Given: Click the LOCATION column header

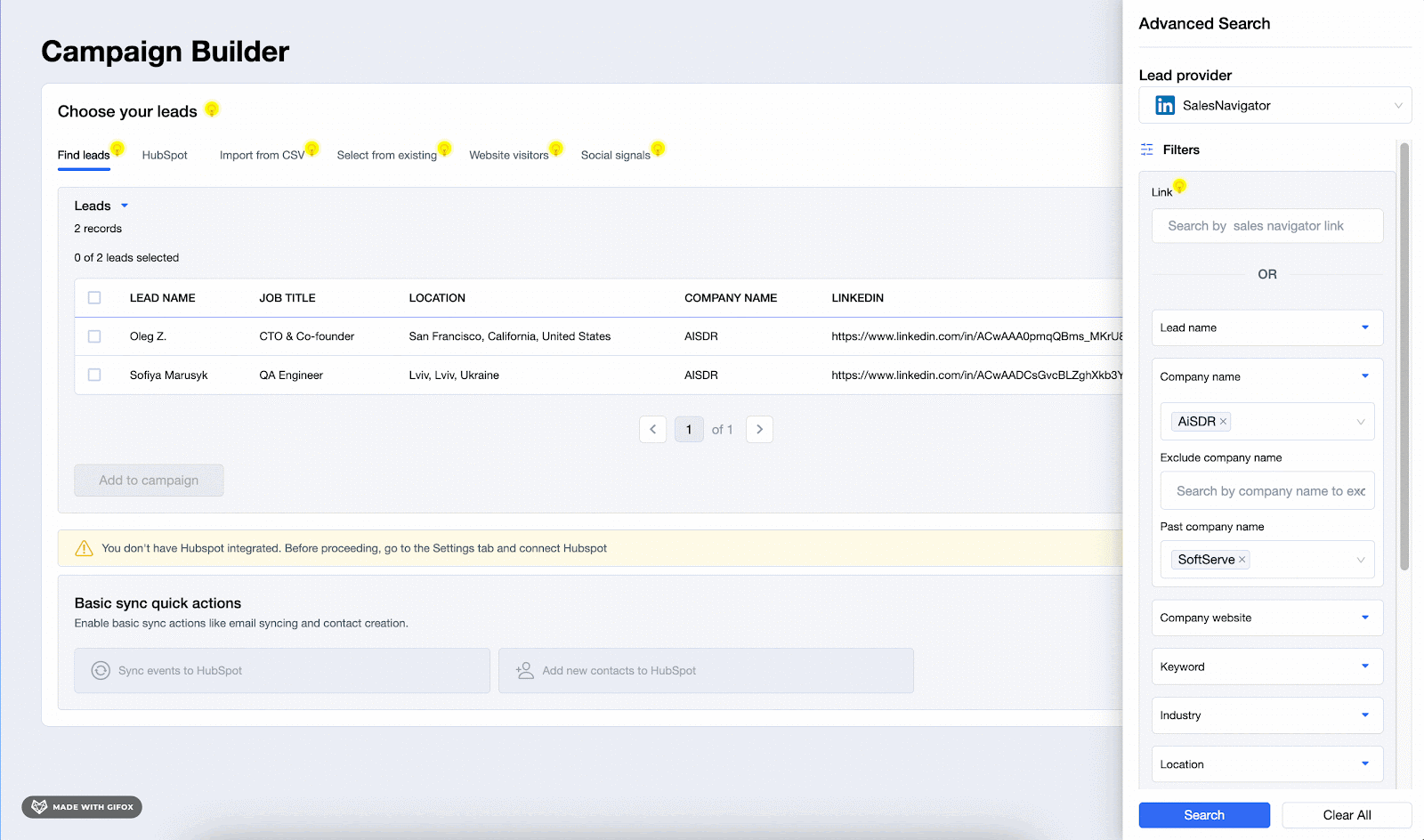Looking at the screenshot, I should (x=437, y=298).
